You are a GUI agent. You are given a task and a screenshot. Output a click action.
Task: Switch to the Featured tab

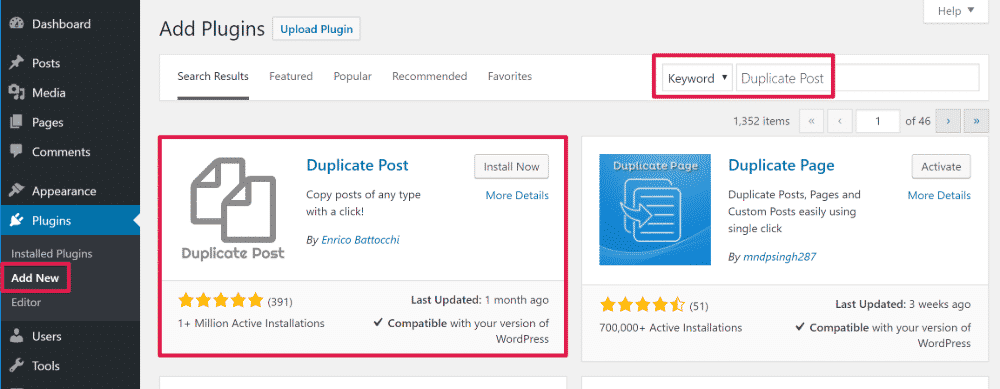[x=291, y=77]
